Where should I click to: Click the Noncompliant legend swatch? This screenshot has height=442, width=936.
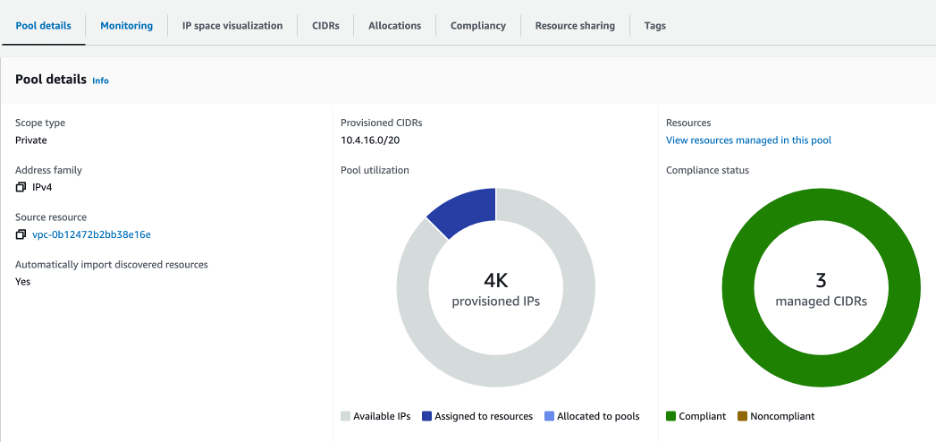pyautogui.click(x=742, y=416)
